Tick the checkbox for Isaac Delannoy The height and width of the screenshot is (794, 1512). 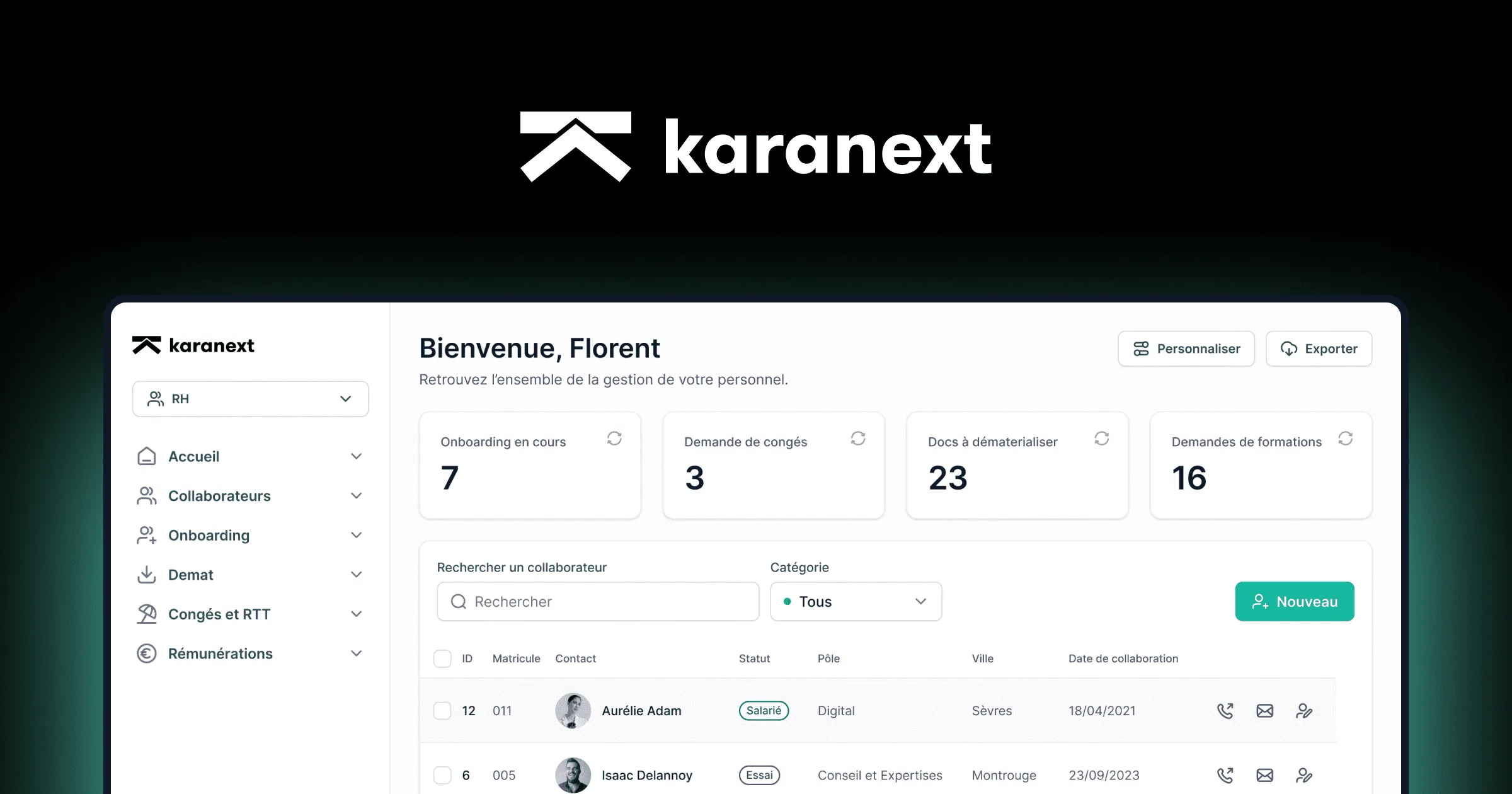click(442, 775)
